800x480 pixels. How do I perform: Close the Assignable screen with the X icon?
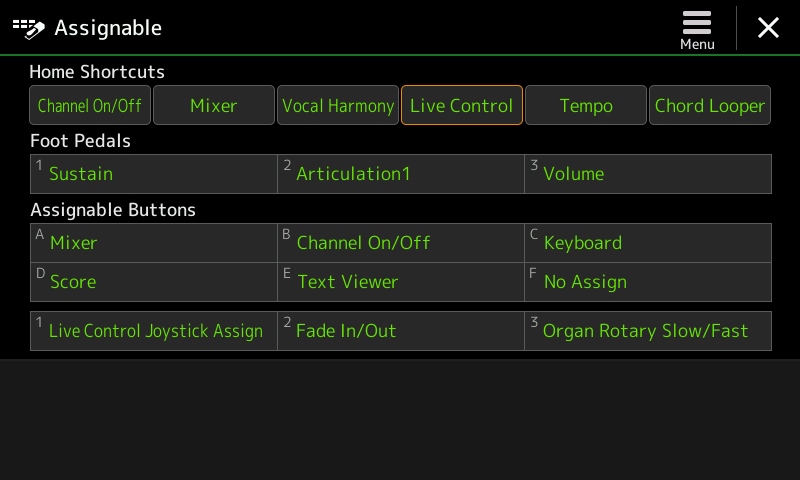point(768,28)
